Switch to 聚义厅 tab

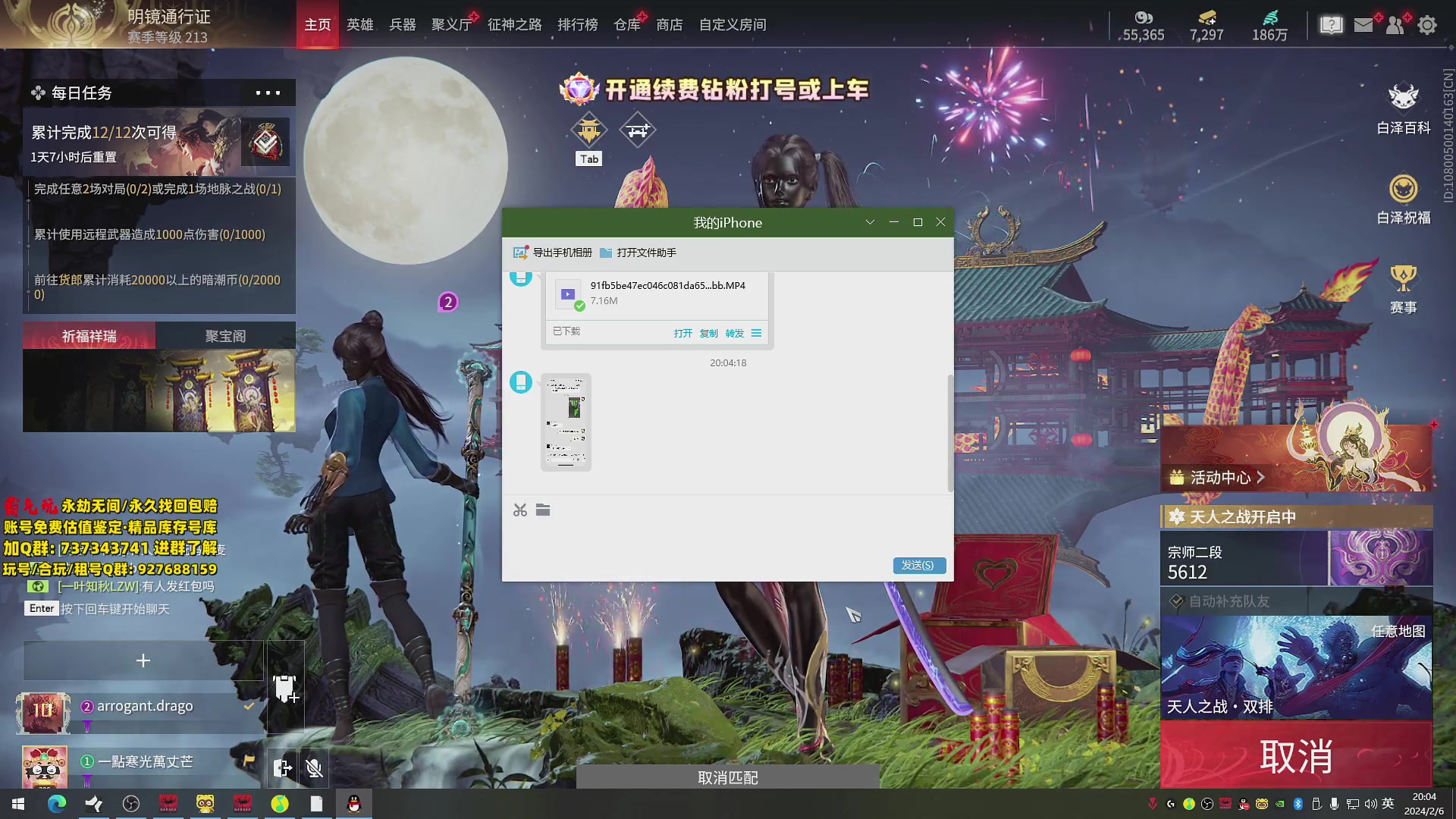(452, 25)
